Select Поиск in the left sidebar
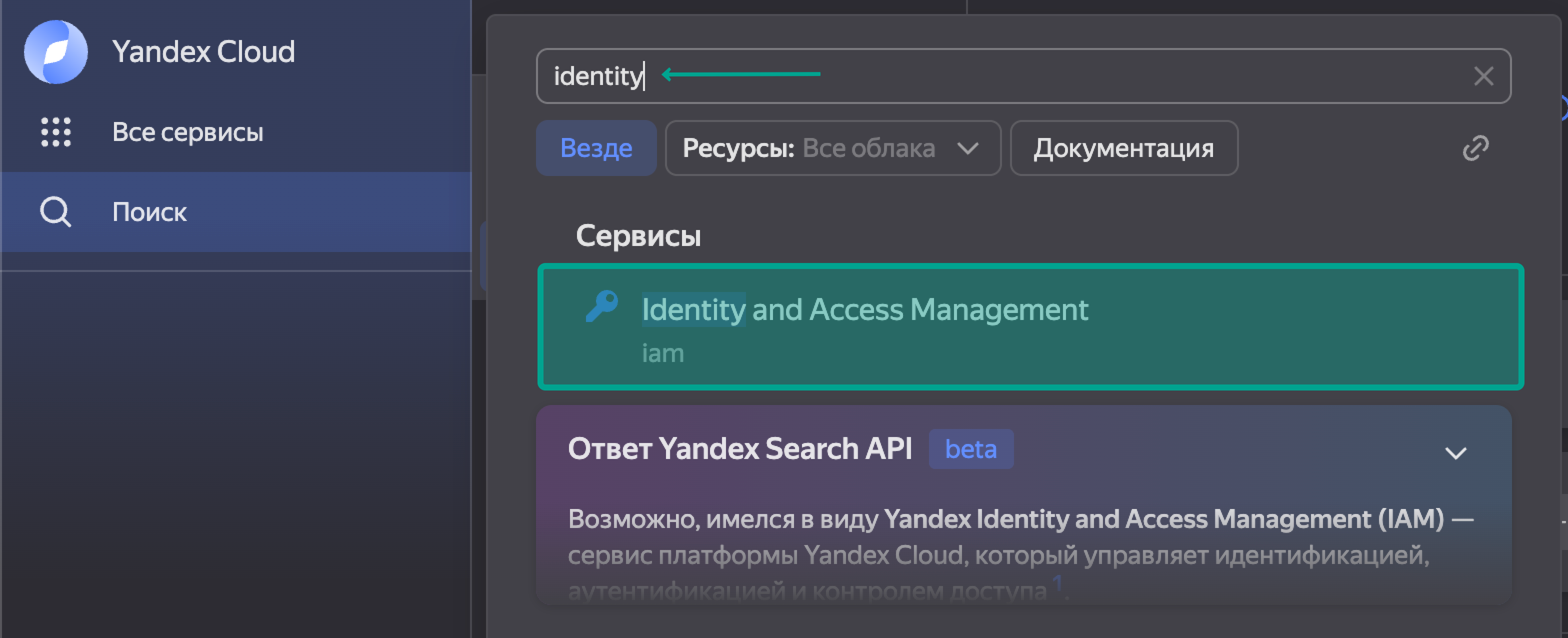The height and width of the screenshot is (638, 1568). pyautogui.click(x=149, y=212)
